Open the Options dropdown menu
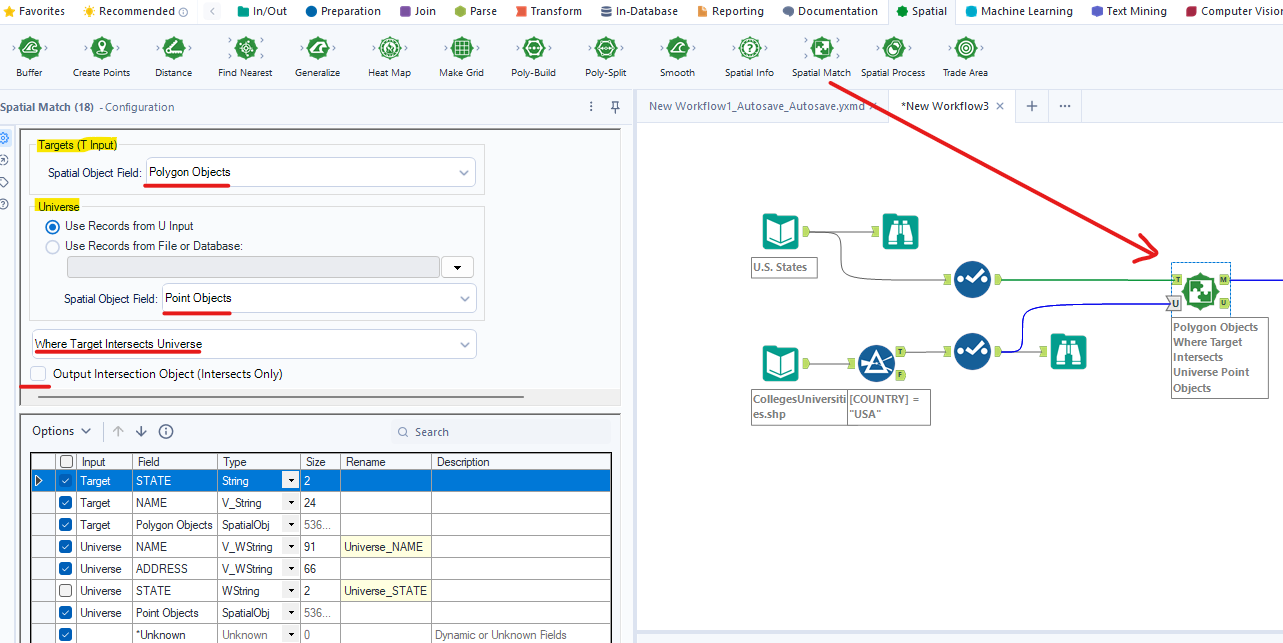Screen dimensions: 1283x643 click(x=61, y=431)
